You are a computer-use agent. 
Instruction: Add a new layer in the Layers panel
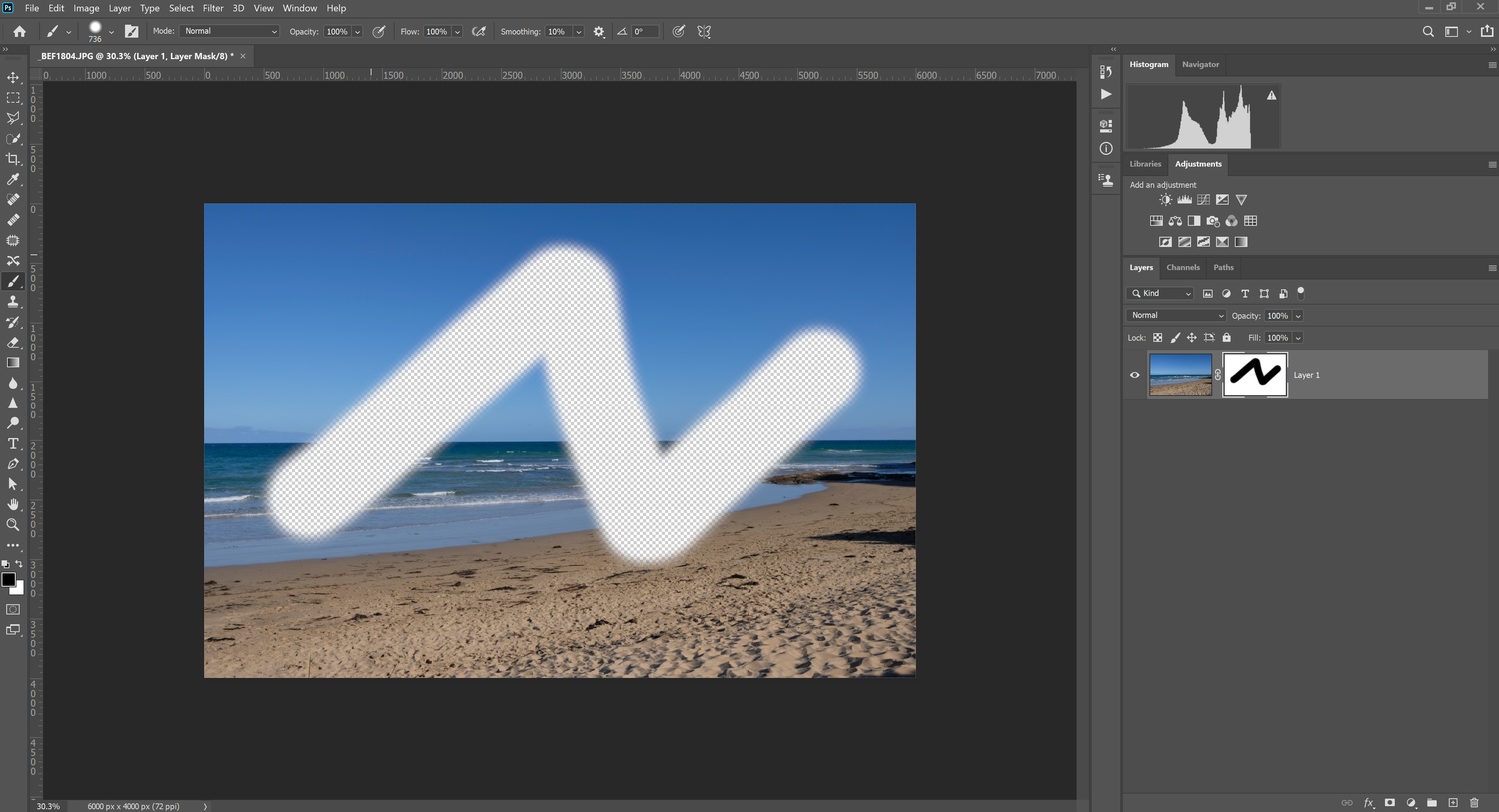pyautogui.click(x=1454, y=802)
